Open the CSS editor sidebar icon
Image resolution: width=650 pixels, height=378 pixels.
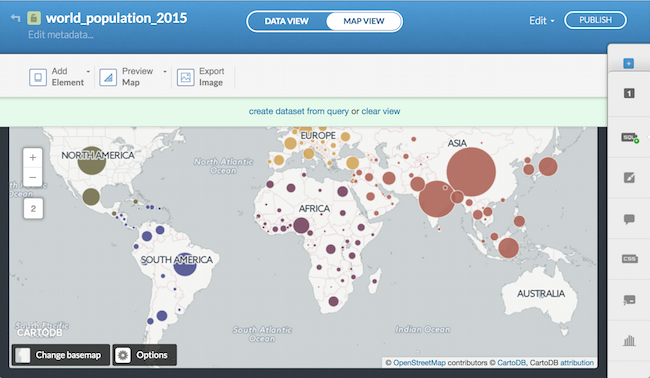629,259
